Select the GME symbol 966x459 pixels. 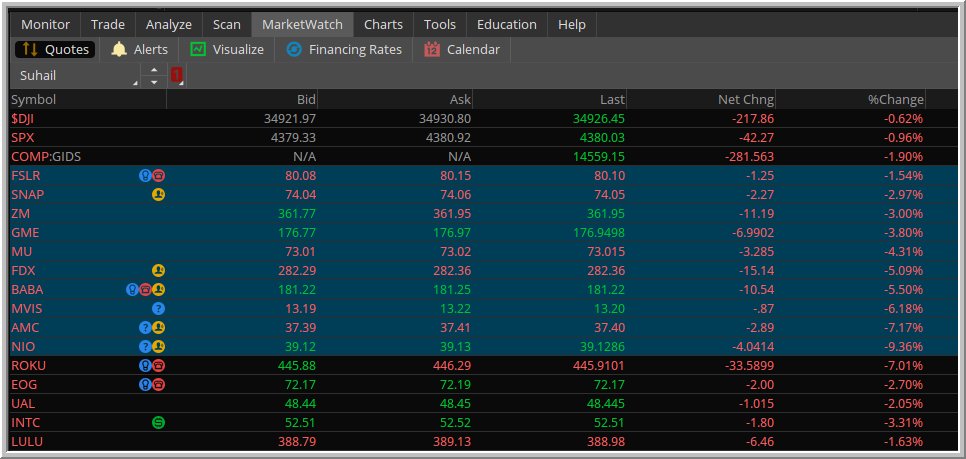(x=25, y=233)
